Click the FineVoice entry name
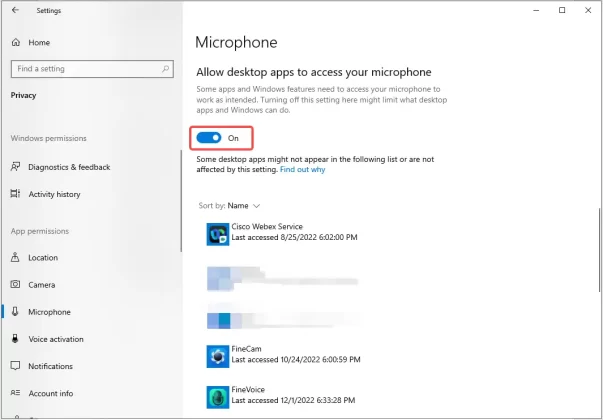This screenshot has width=603, height=420. click(248, 390)
